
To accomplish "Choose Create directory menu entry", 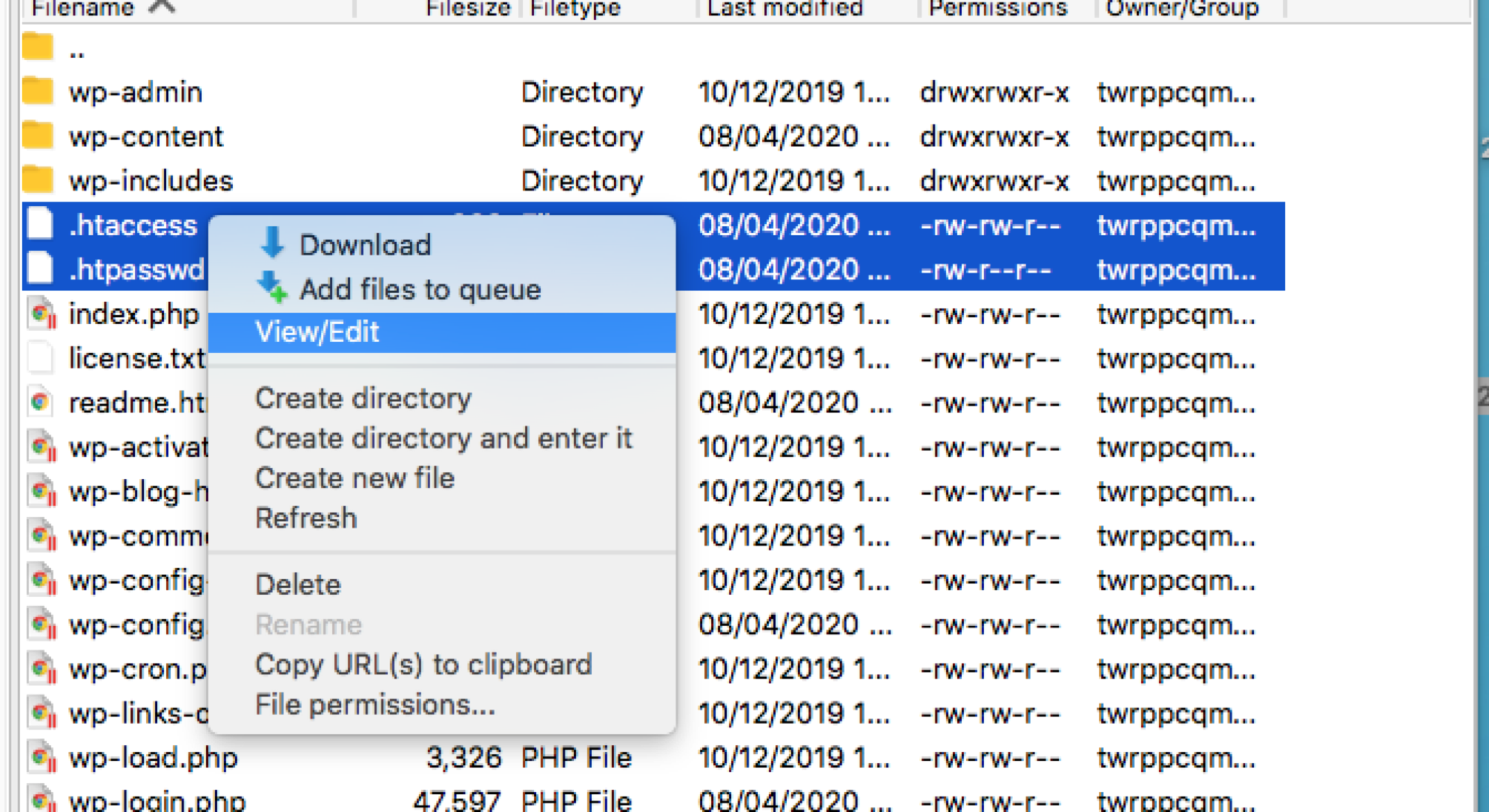I will (x=363, y=399).
